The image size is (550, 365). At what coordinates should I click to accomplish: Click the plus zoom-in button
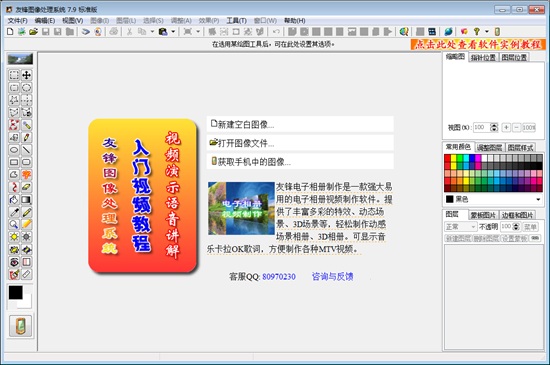(x=506, y=128)
